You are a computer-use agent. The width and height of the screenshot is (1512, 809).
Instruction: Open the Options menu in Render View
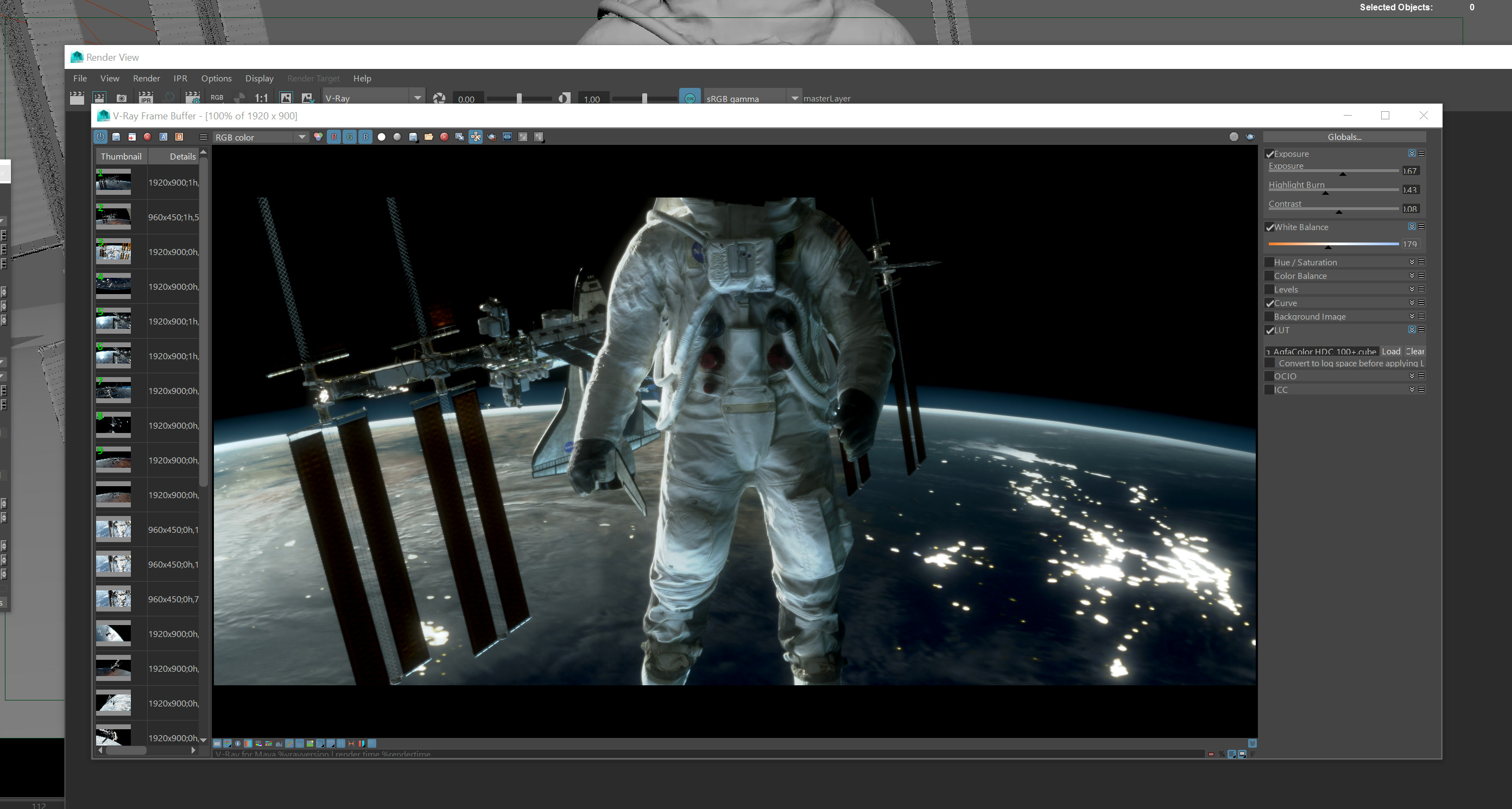pyautogui.click(x=216, y=78)
